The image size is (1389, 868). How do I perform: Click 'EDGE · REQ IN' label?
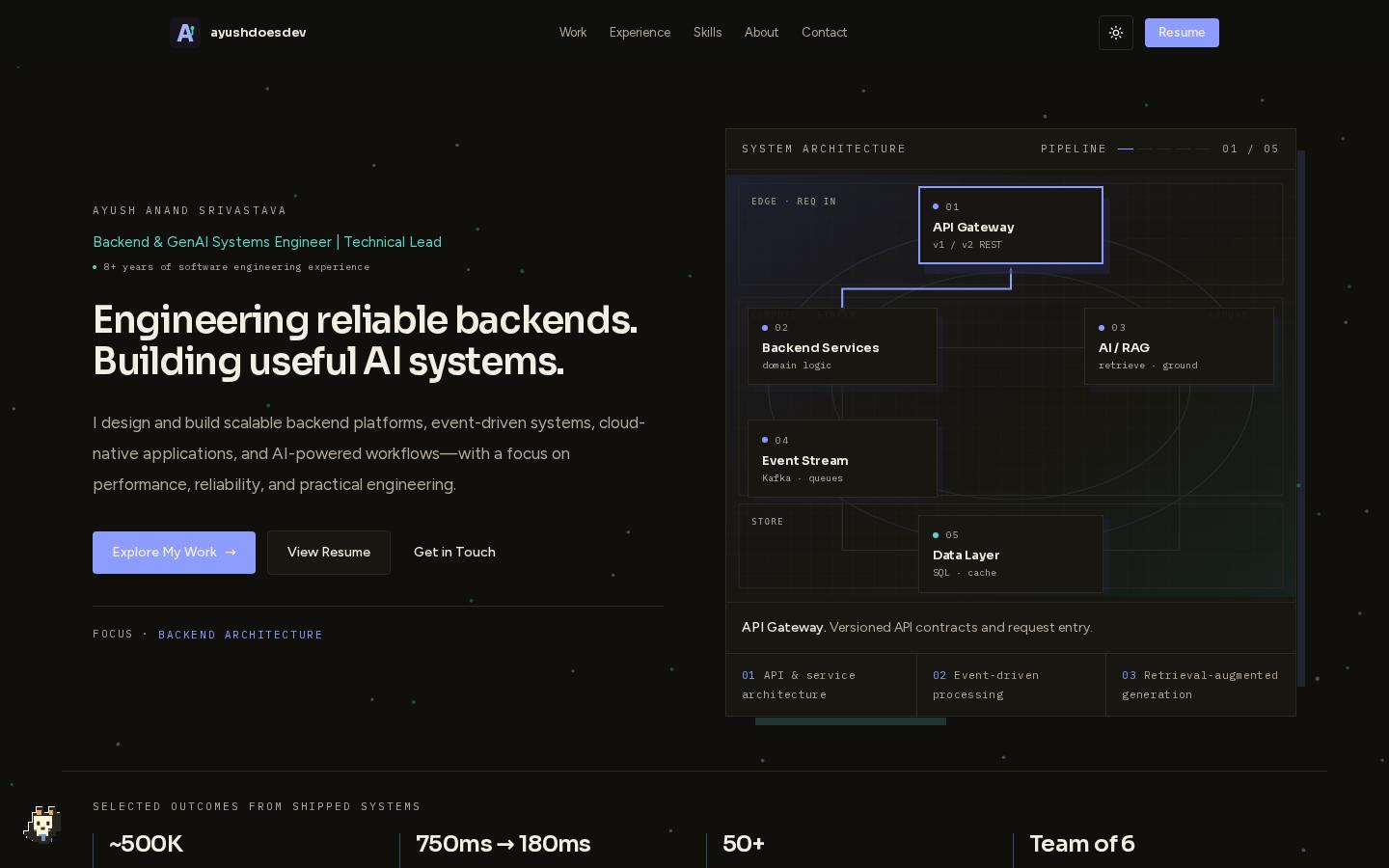click(794, 202)
